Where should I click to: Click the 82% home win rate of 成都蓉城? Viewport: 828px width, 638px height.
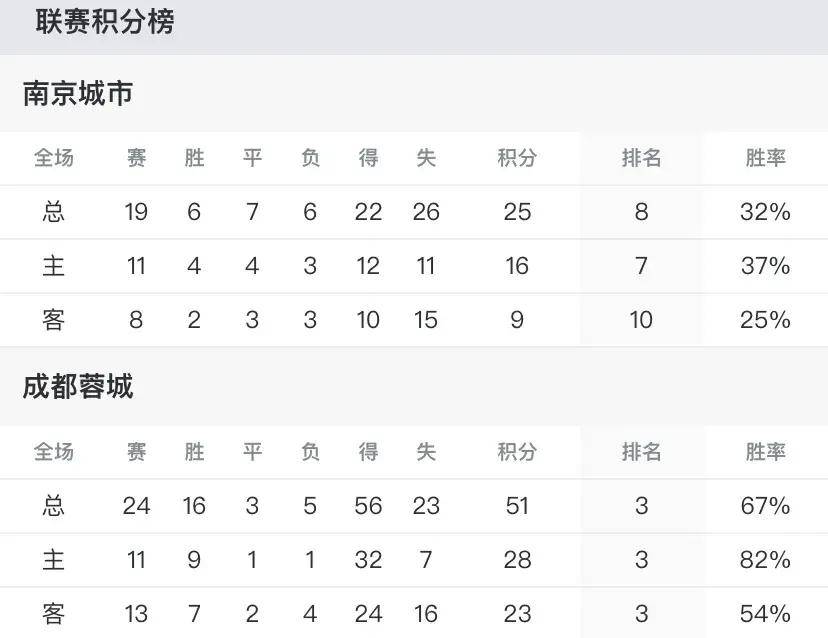[x=765, y=559]
